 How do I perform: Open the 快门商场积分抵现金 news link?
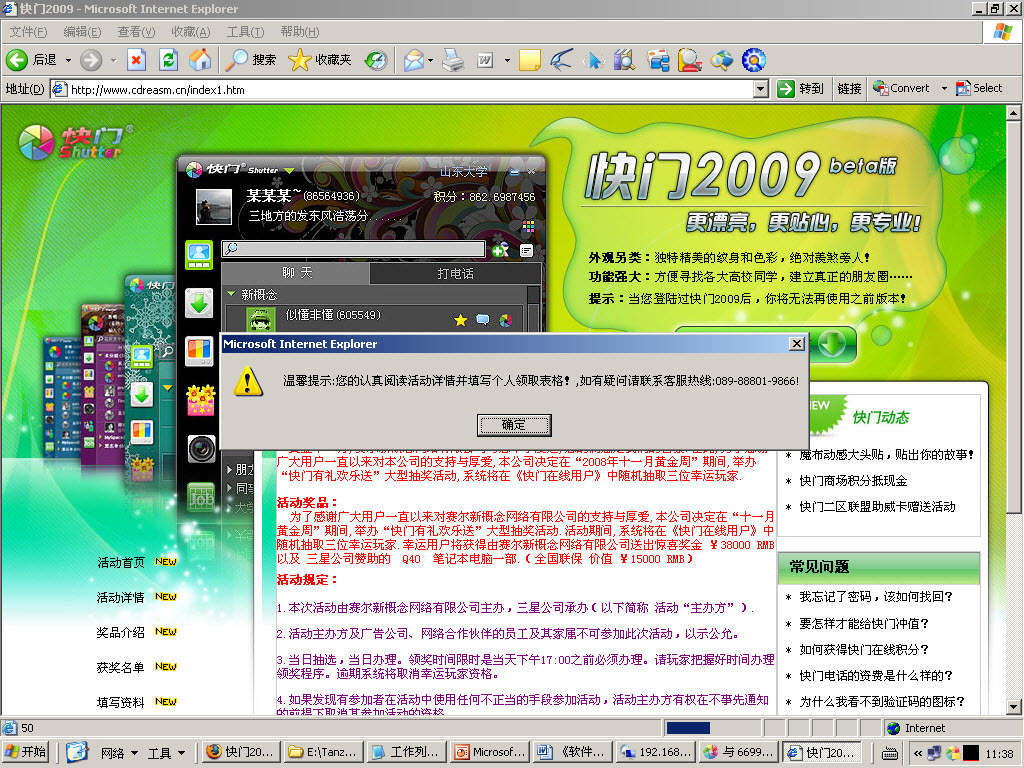(853, 481)
